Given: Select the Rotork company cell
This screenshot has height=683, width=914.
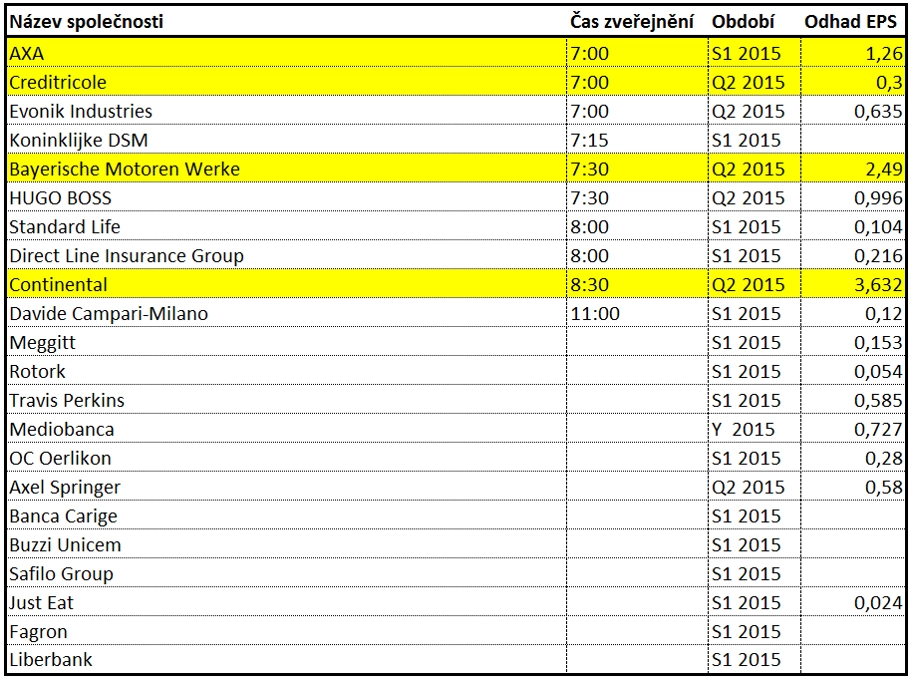Looking at the screenshot, I should point(287,371).
